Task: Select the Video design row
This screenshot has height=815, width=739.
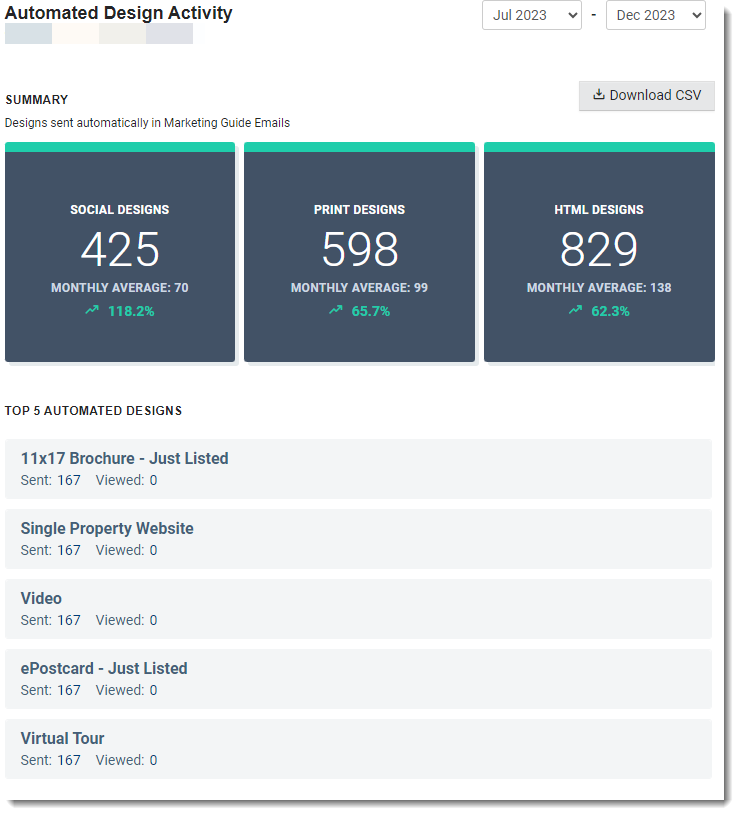Action: [358, 608]
